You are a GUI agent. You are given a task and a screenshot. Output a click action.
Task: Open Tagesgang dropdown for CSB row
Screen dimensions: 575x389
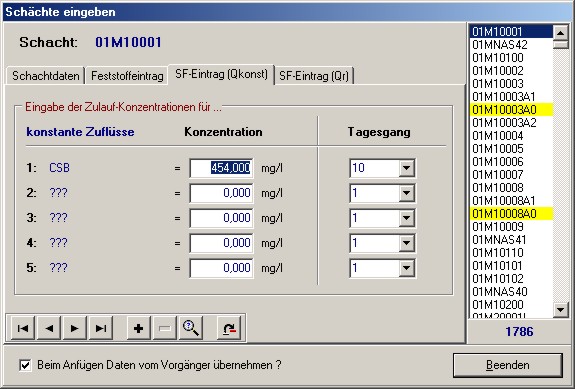pos(406,168)
